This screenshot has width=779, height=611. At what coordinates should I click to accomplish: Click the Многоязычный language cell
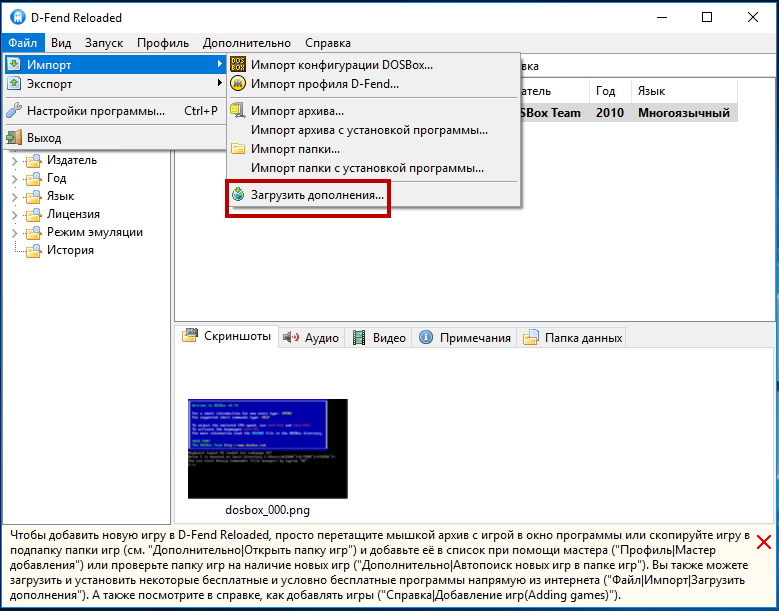tap(684, 113)
